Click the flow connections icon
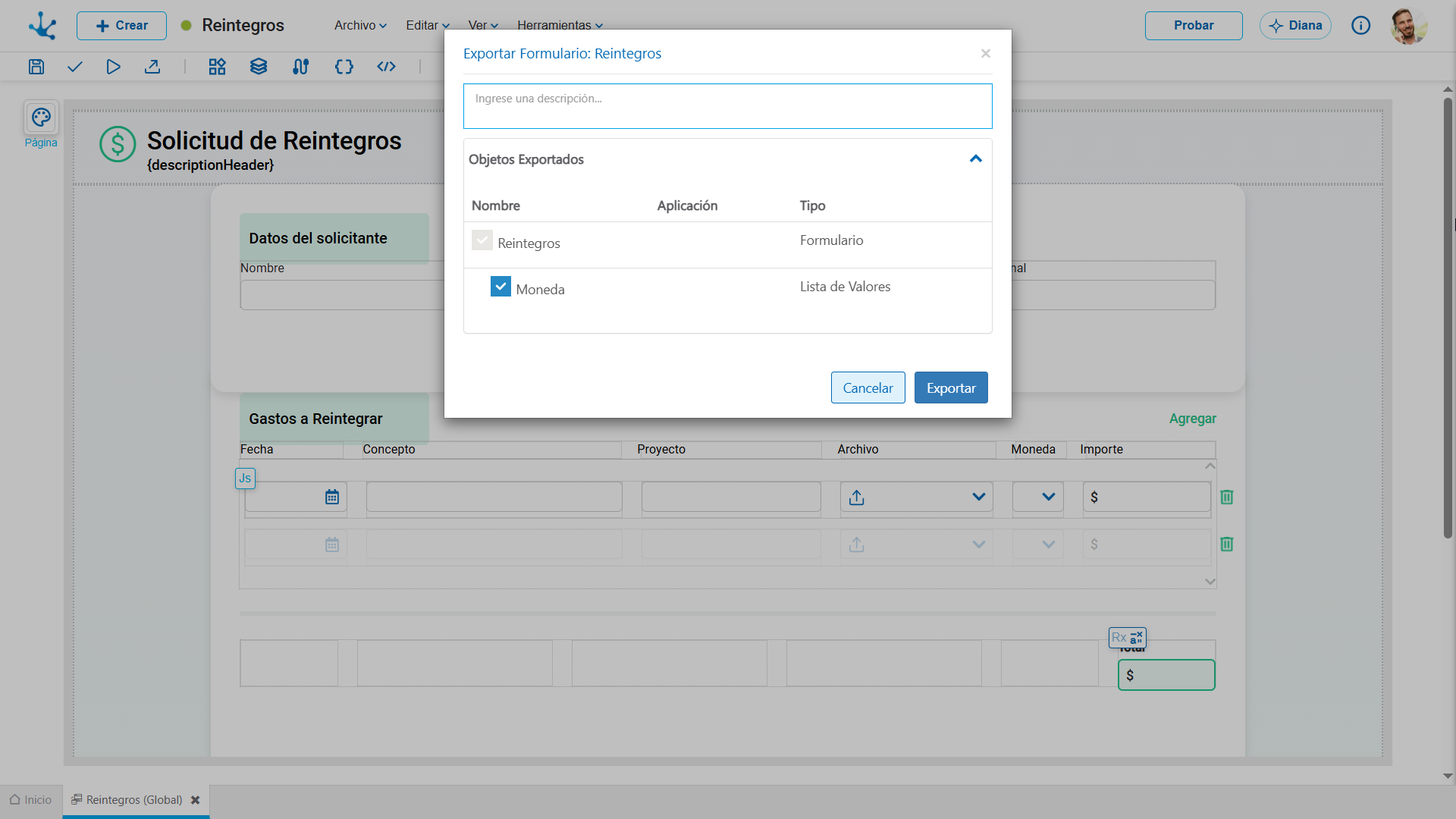 coord(301,67)
